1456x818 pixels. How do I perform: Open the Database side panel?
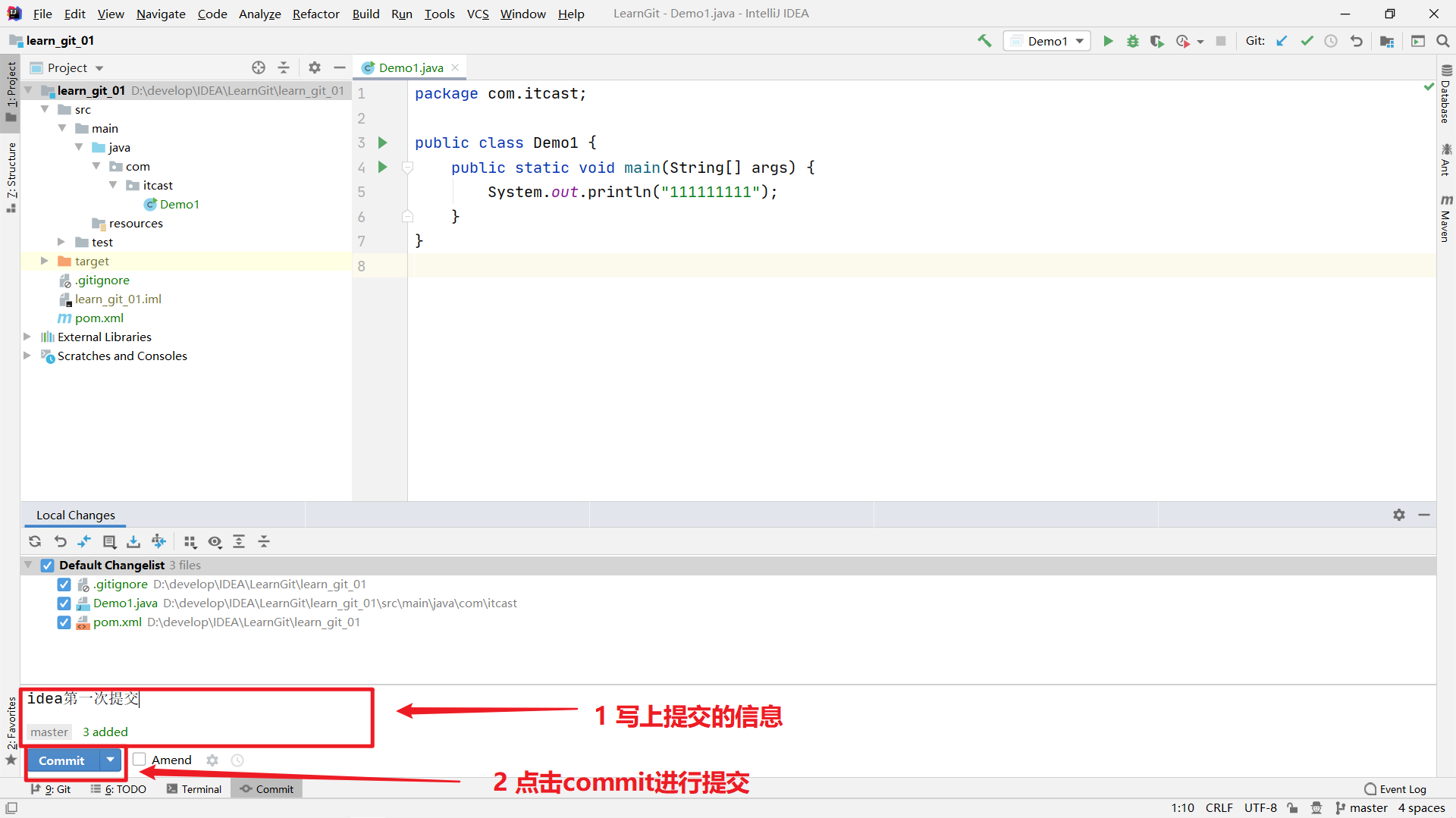coord(1446,94)
